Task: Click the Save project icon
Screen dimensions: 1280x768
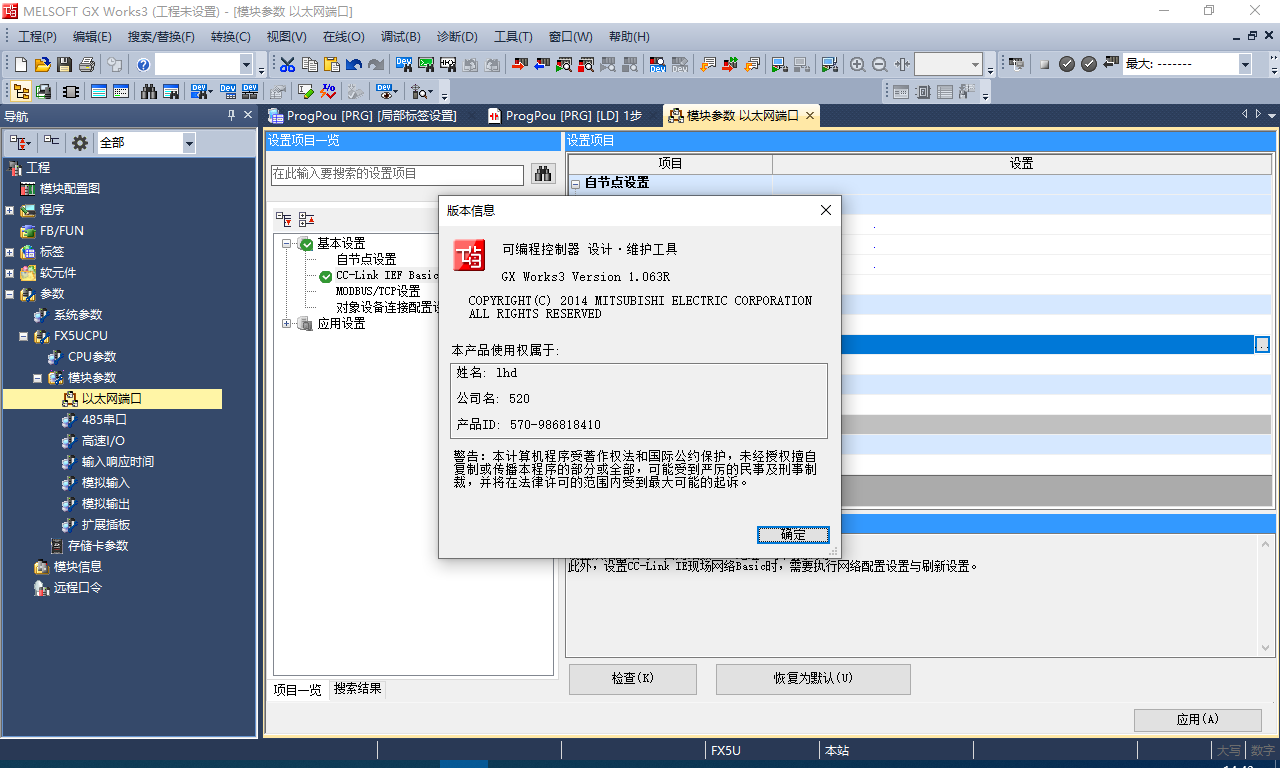Action: point(64,65)
